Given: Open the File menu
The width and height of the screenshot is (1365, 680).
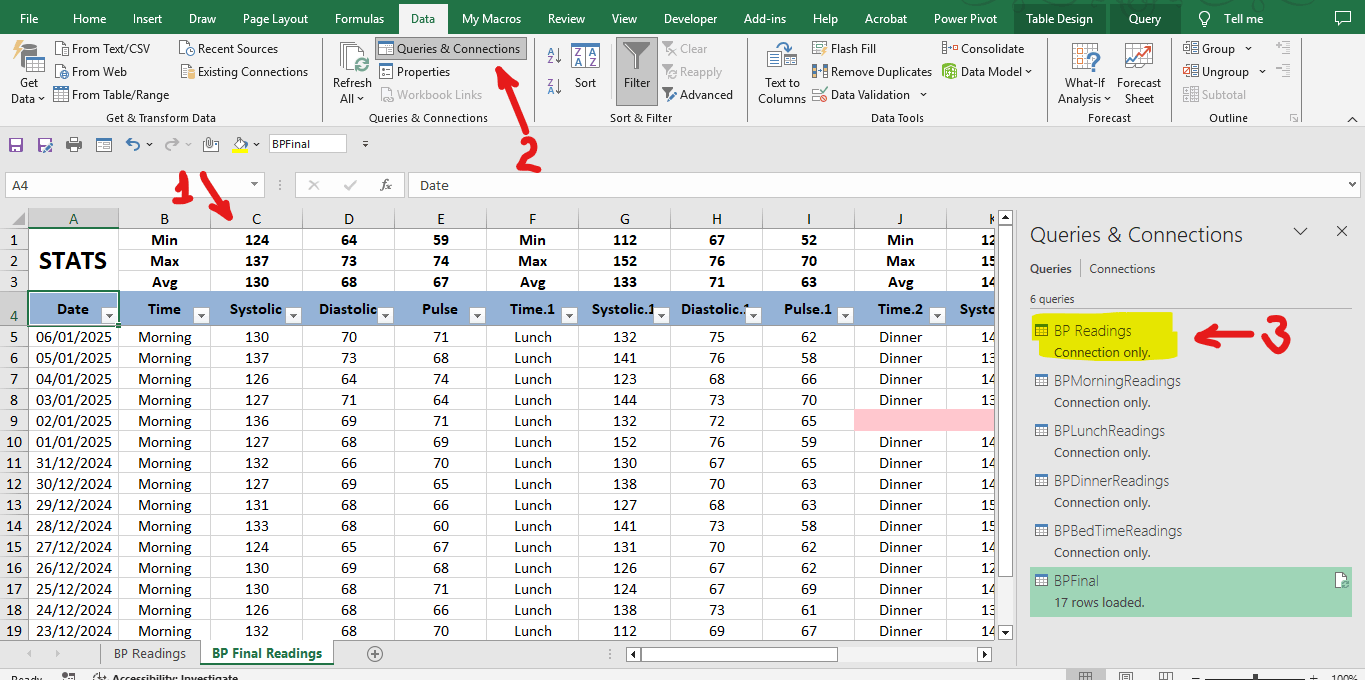Looking at the screenshot, I should 29,18.
